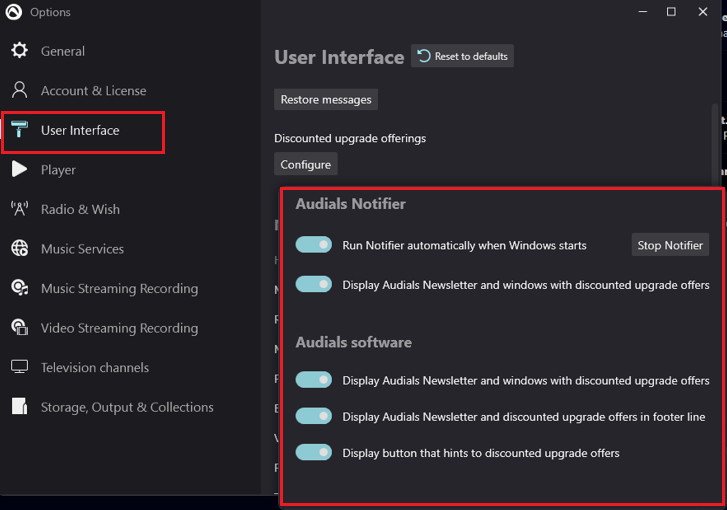Viewport: 727px width, 510px height.
Task: Click Configure under discounted upgrade offerings
Action: 306,164
